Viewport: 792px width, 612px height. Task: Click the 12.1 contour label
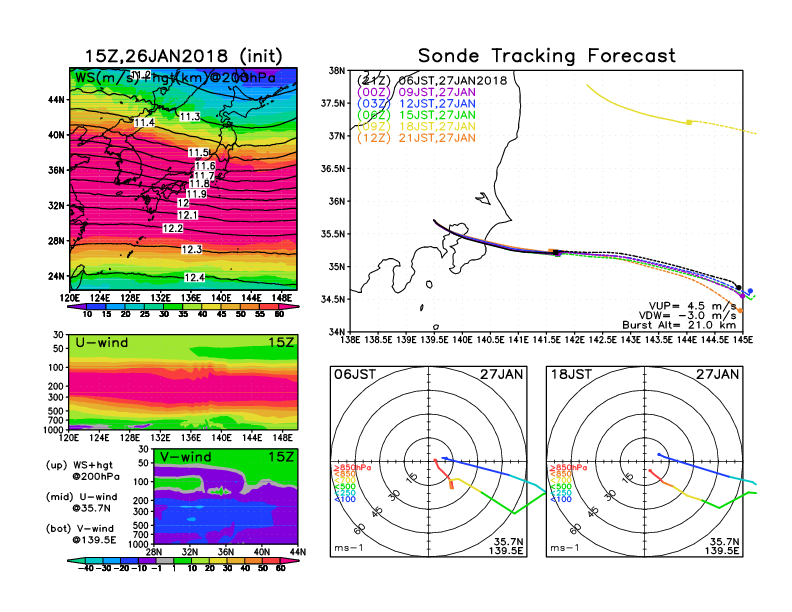point(187,215)
